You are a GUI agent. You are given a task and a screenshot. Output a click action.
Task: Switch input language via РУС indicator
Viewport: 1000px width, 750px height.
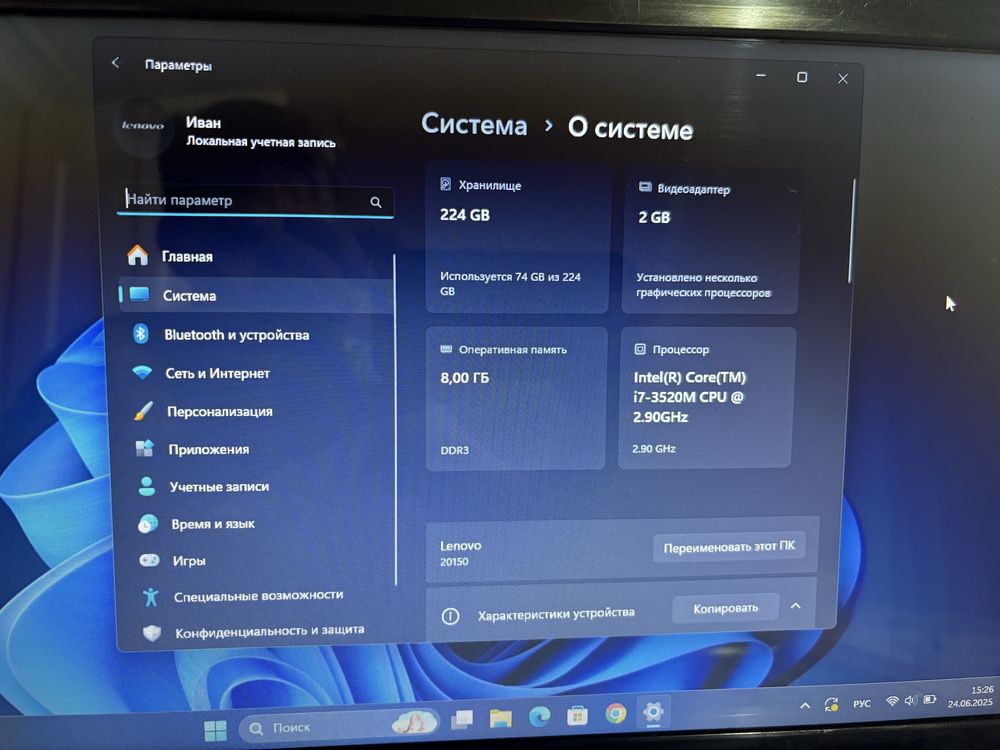pos(862,703)
